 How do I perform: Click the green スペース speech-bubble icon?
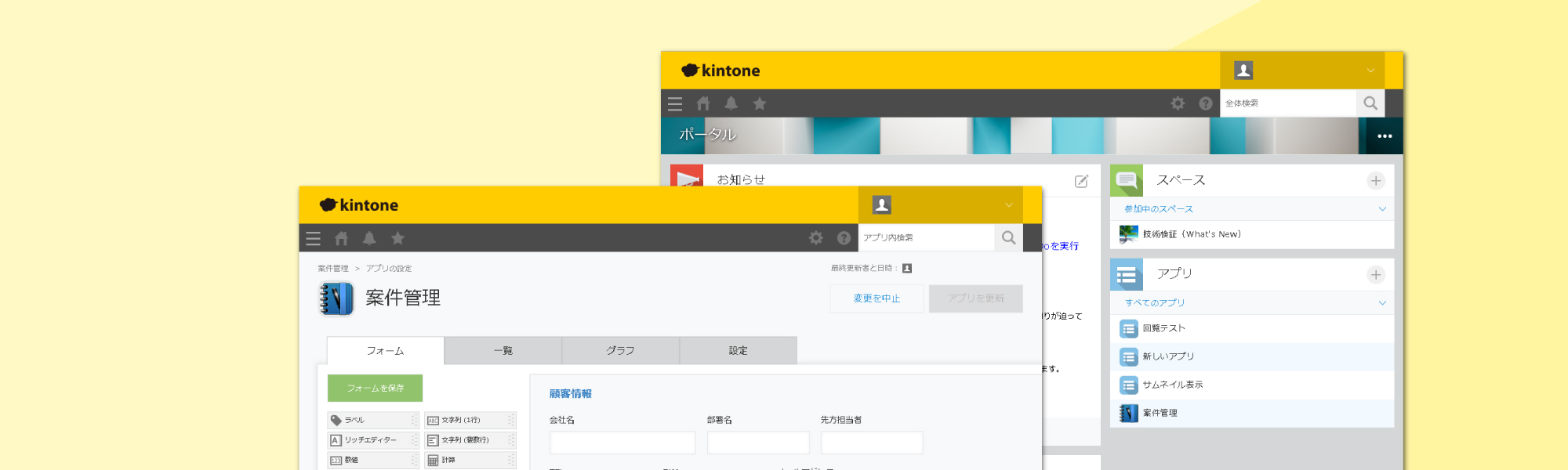[1127, 180]
